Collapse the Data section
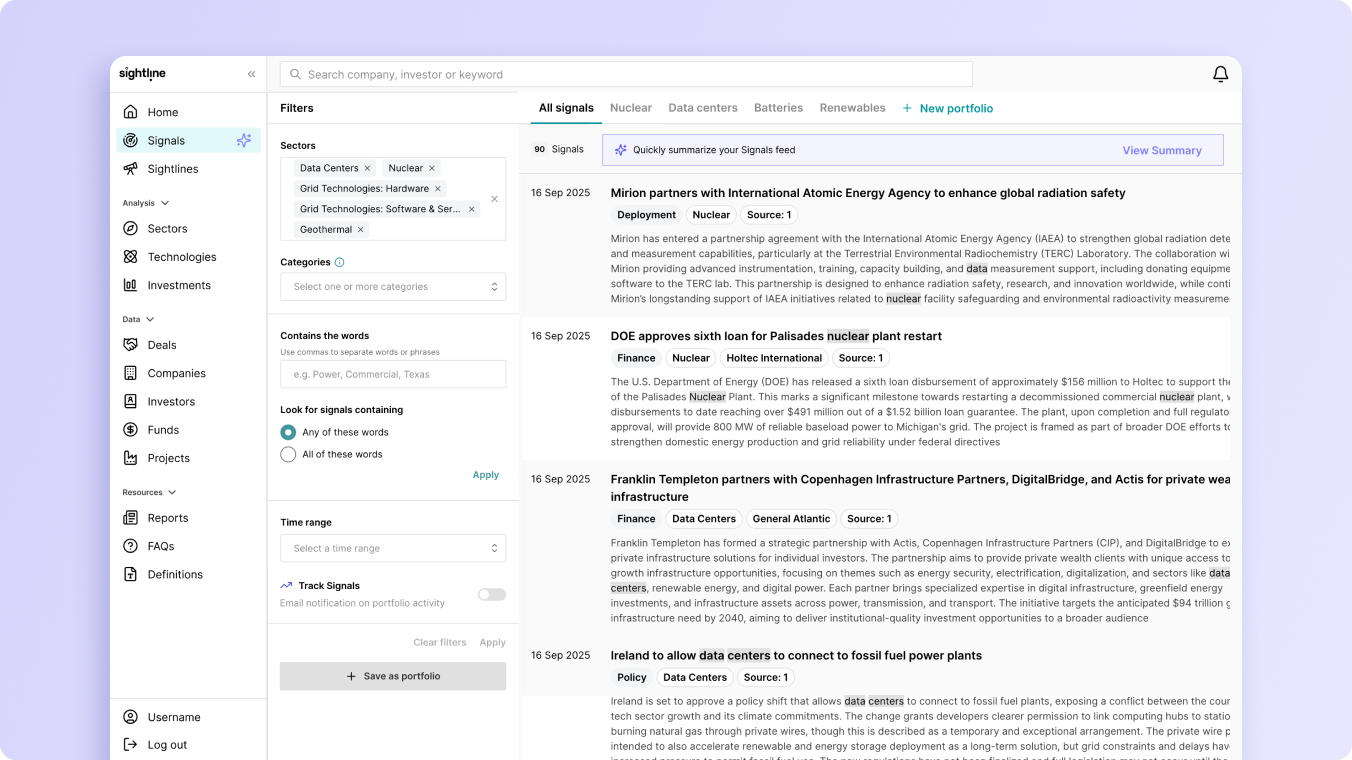Screen dimensions: 1352x760 pyautogui.click(x=150, y=319)
